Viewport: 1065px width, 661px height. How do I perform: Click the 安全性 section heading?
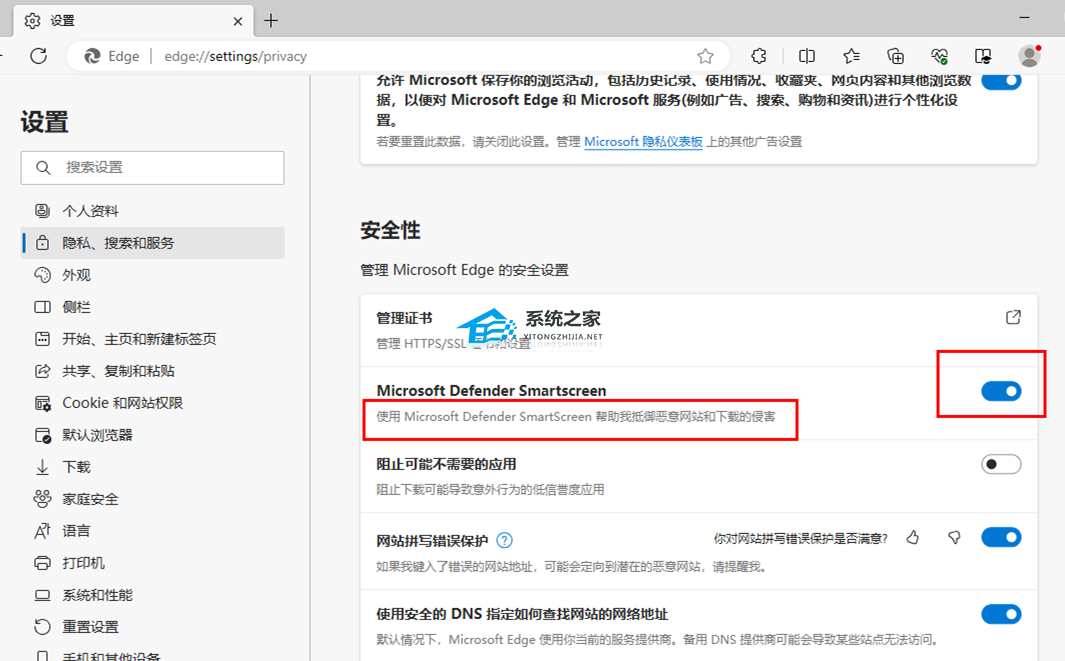pos(390,230)
